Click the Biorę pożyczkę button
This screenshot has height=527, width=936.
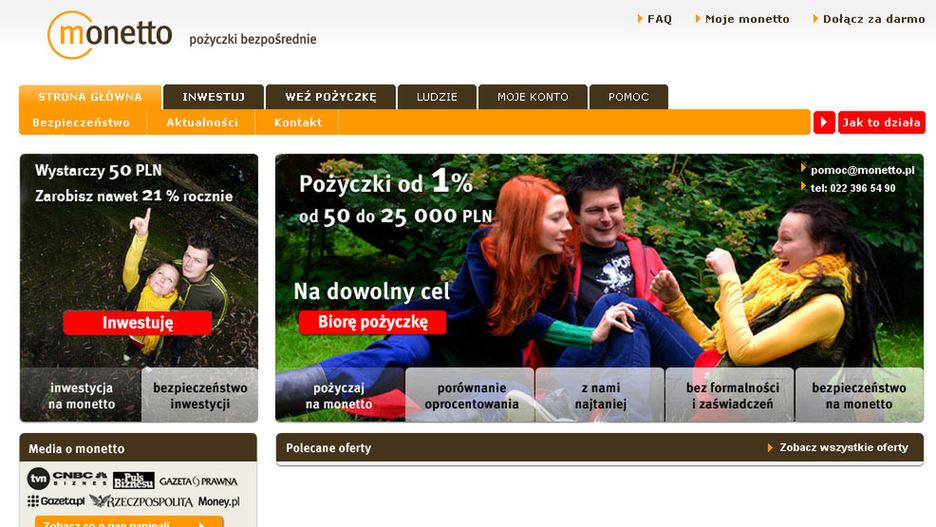click(x=372, y=322)
